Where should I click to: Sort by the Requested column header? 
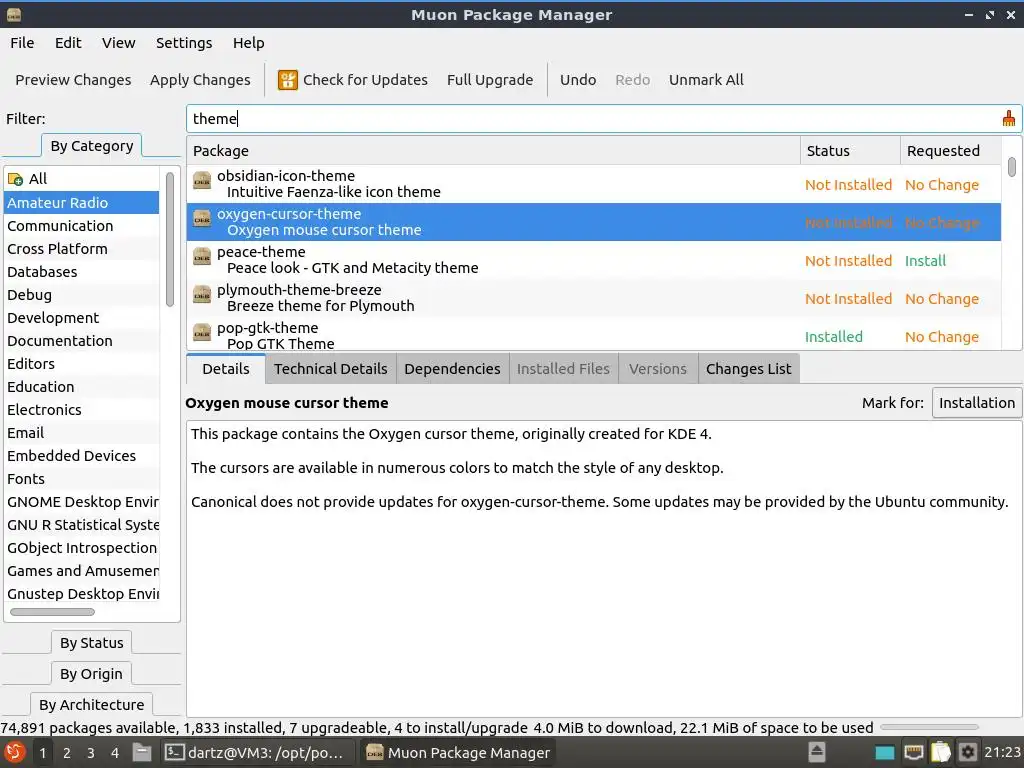coord(950,151)
